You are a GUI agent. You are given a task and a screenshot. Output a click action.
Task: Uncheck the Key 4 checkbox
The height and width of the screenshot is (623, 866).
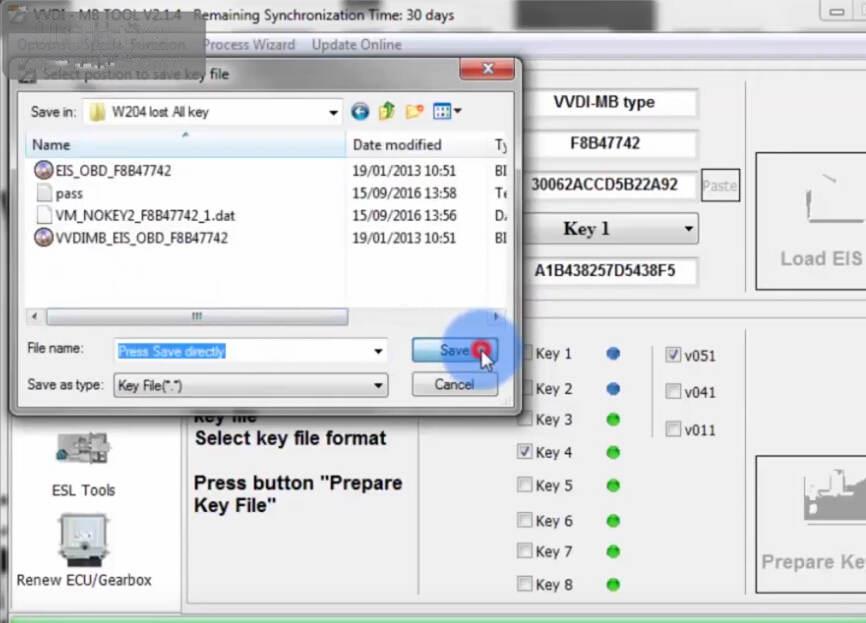click(x=525, y=452)
